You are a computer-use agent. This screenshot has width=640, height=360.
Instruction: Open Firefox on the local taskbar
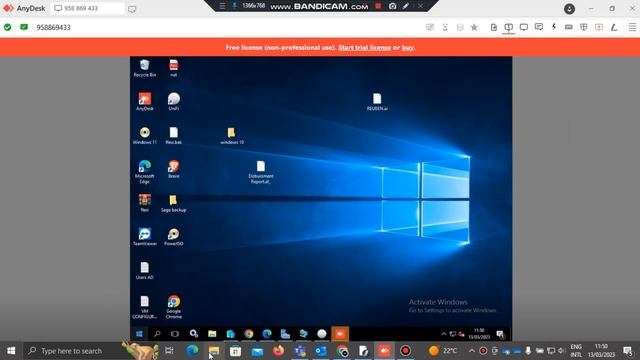click(279, 351)
